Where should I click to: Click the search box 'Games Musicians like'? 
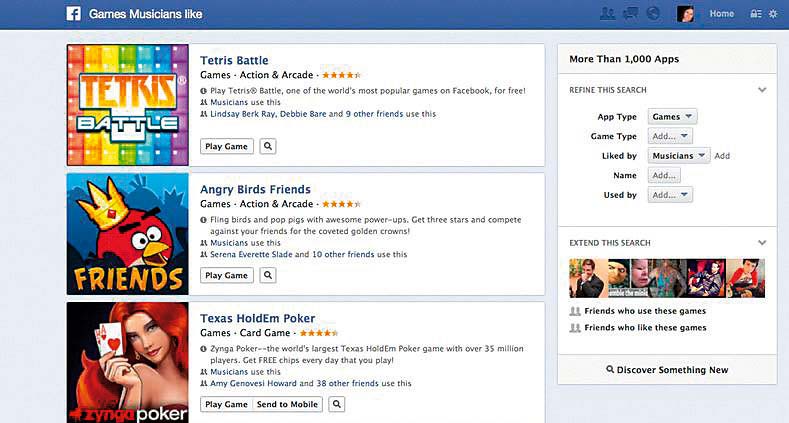tap(145, 14)
